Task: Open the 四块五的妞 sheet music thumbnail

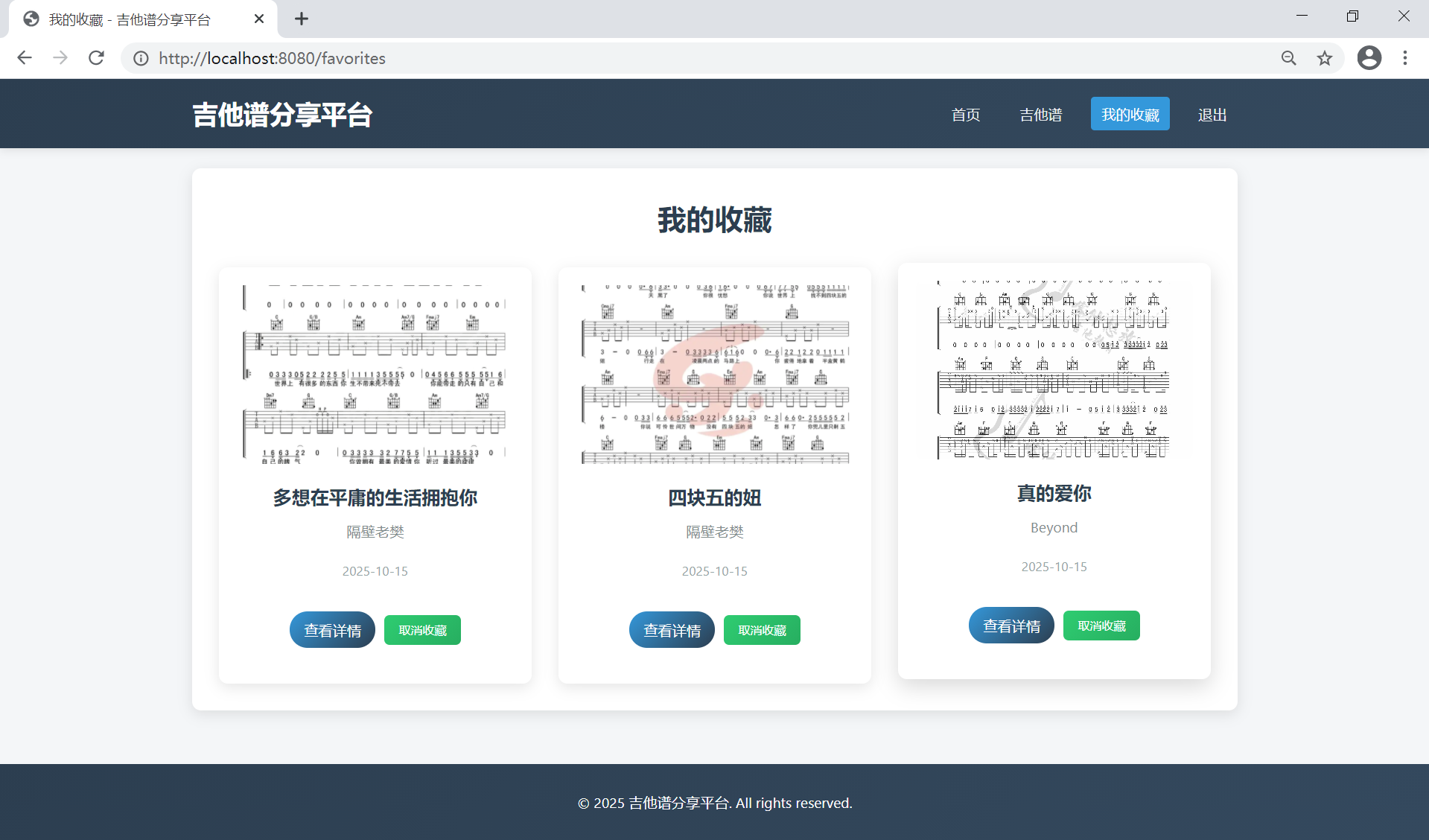Action: (715, 373)
